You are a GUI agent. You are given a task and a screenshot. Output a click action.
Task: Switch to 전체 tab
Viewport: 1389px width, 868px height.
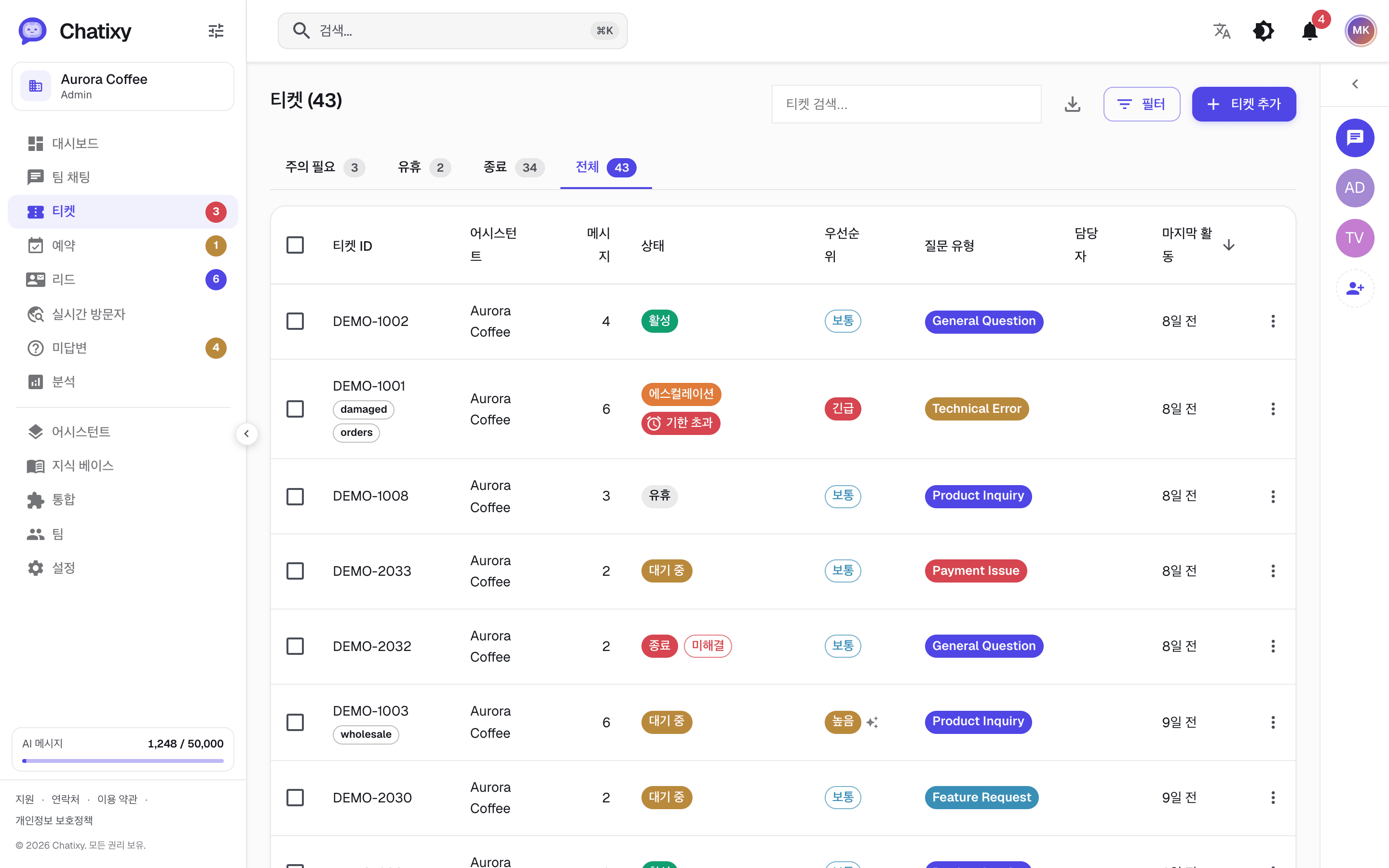[x=606, y=167]
